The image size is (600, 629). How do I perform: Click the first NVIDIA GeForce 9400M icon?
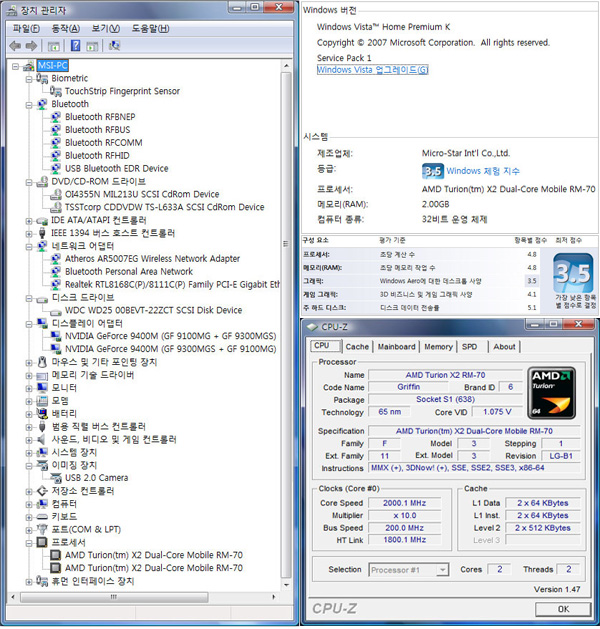56,336
